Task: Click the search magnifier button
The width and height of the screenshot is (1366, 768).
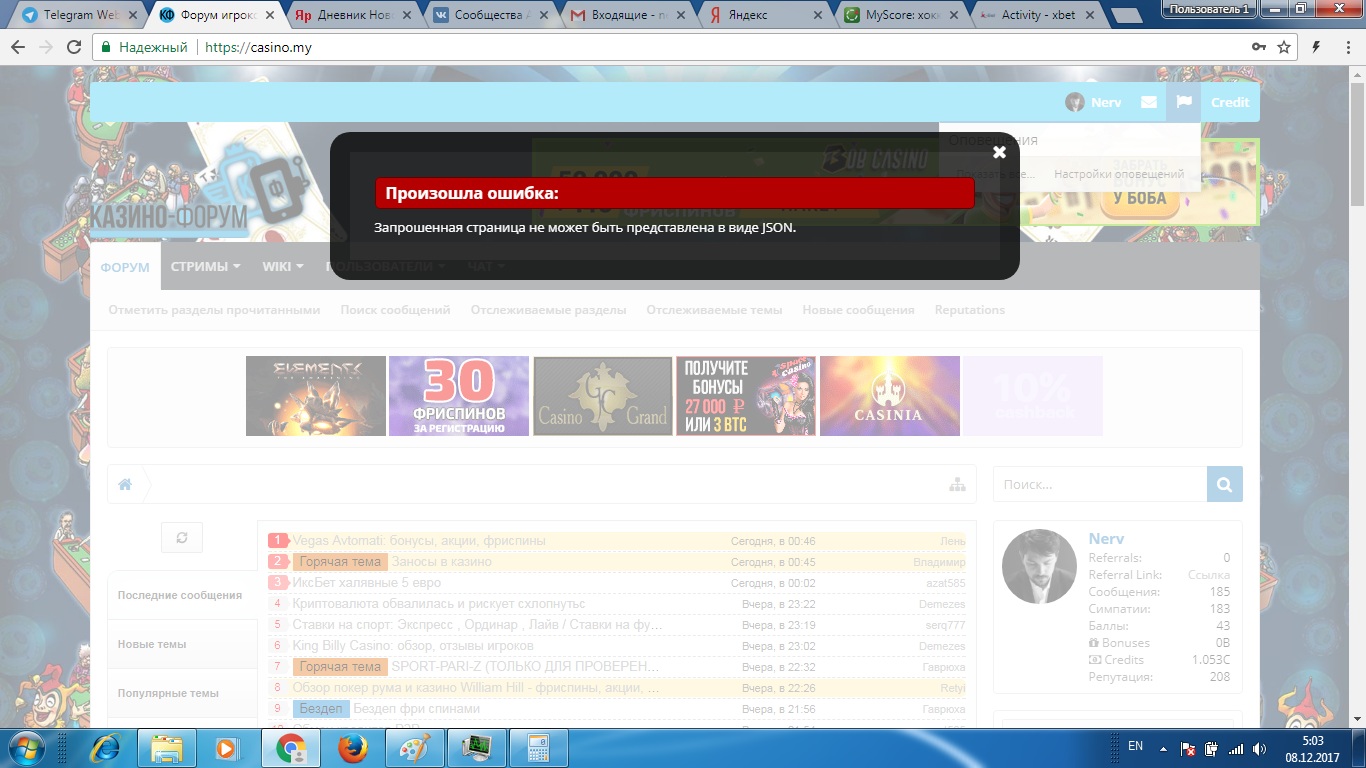Action: 1225,484
